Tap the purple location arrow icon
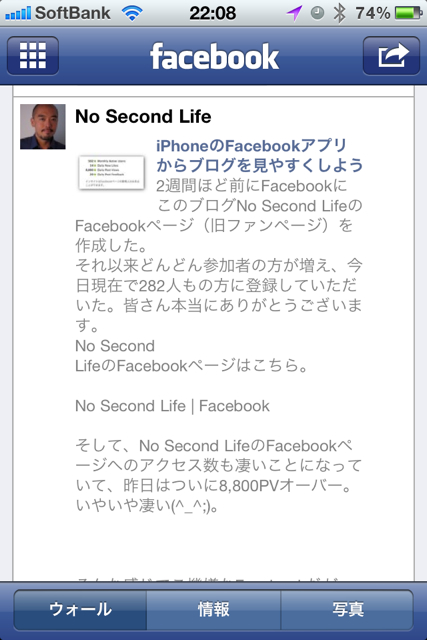 click(x=294, y=13)
